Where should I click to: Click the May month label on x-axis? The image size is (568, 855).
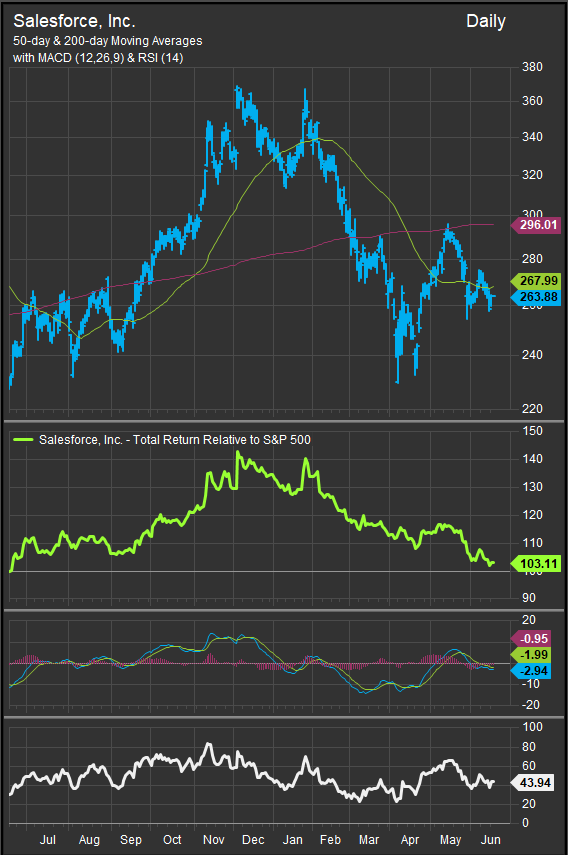coord(450,840)
